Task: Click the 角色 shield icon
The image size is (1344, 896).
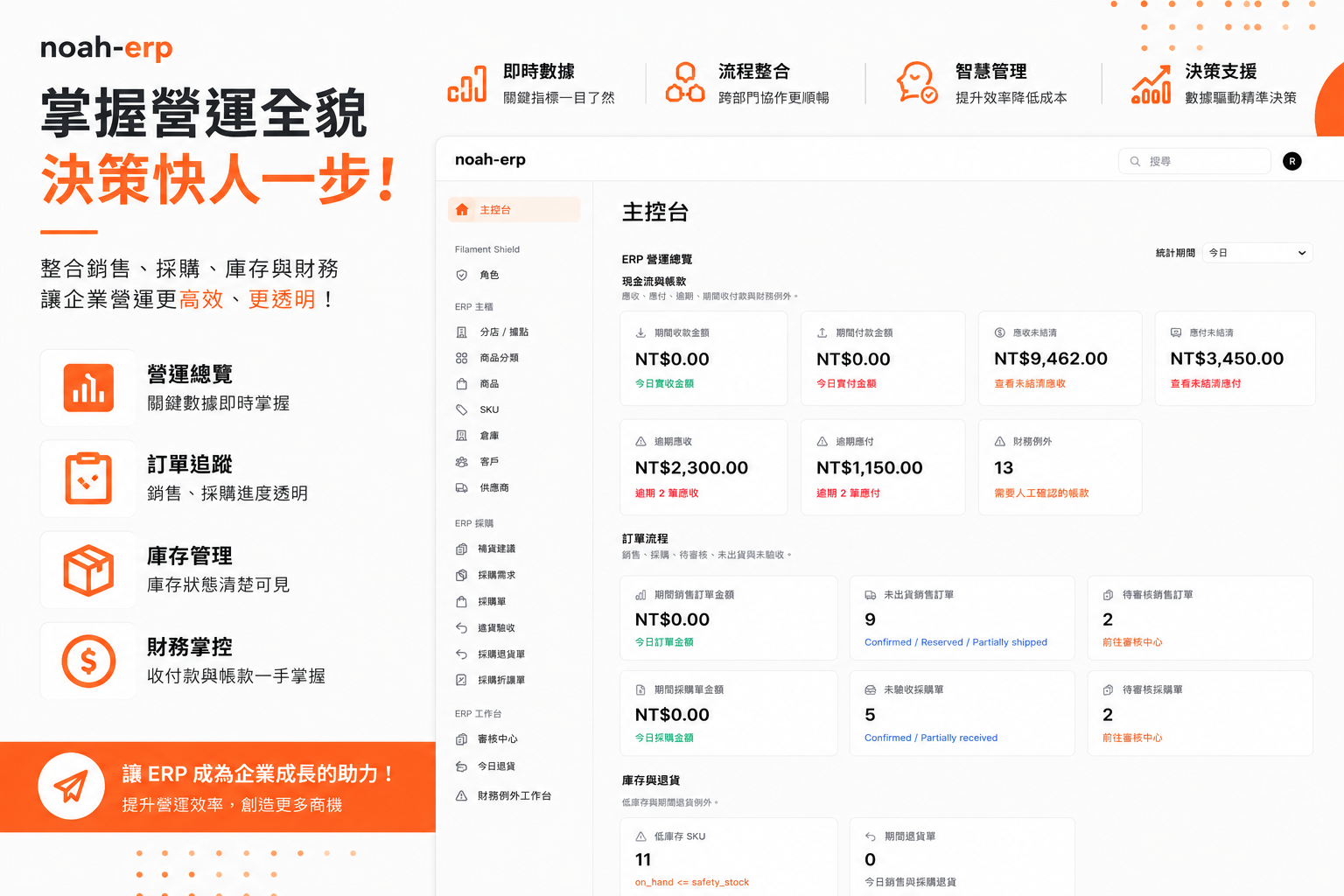Action: click(x=461, y=275)
